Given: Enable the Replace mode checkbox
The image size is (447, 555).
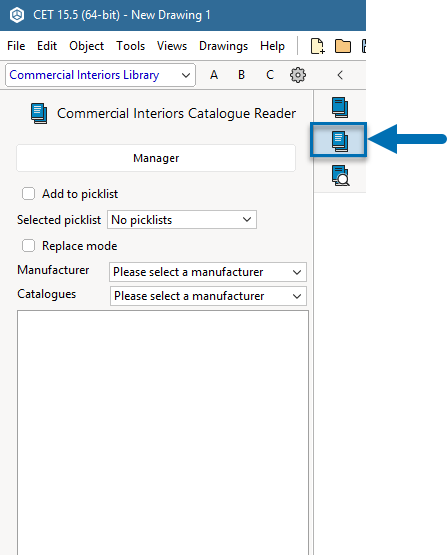Looking at the screenshot, I should [x=28, y=245].
